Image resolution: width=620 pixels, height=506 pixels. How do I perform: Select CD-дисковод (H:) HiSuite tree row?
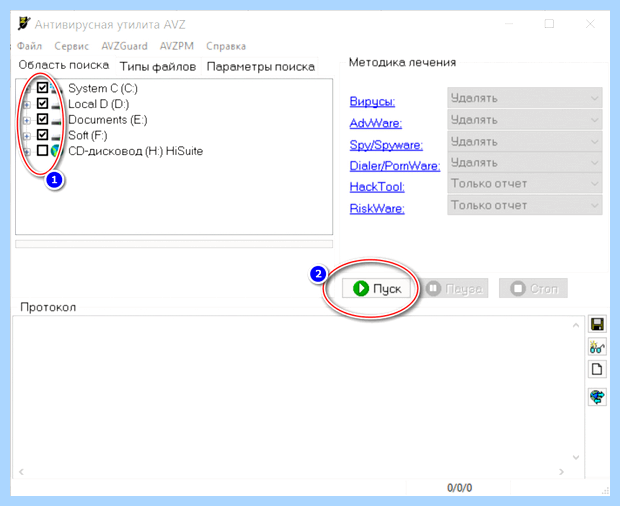tap(136, 151)
